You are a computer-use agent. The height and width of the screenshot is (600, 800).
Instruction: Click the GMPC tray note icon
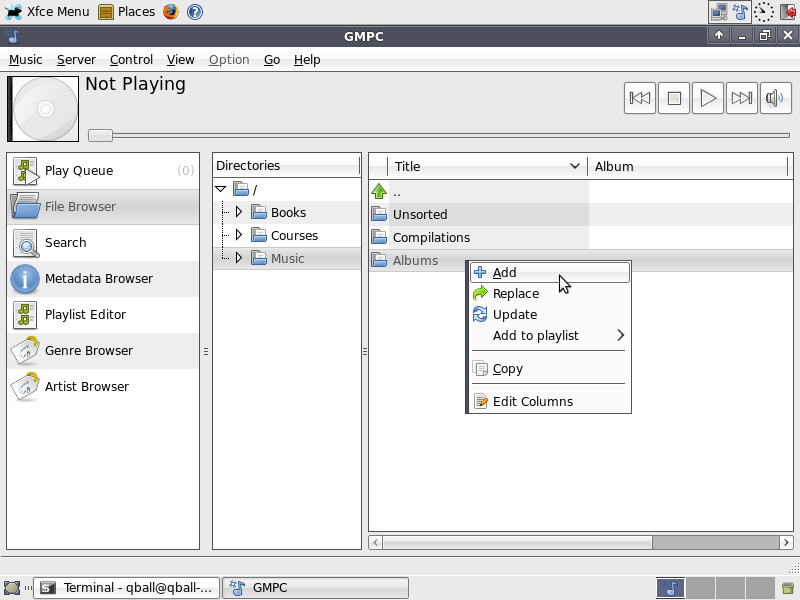pos(740,11)
